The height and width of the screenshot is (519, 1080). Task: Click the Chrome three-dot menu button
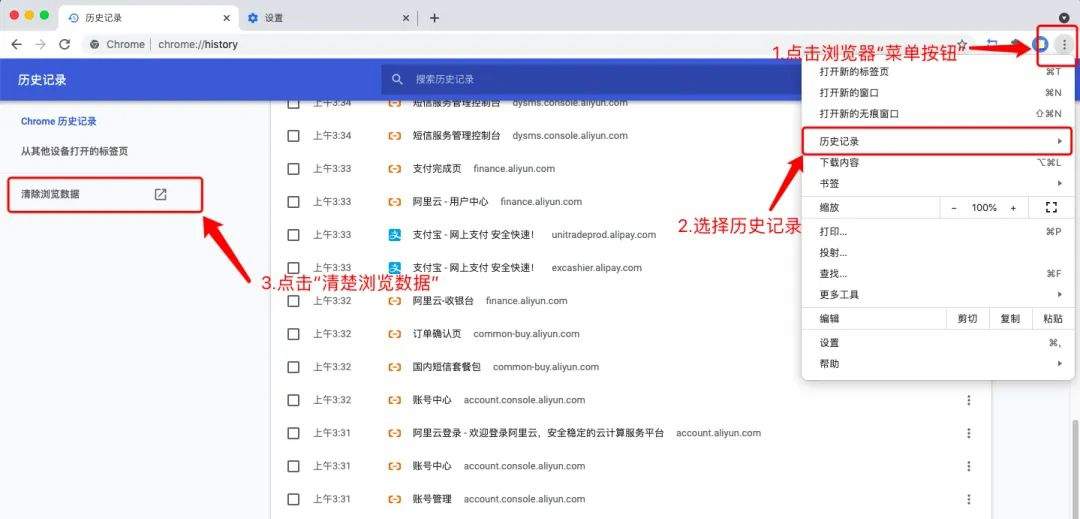coord(1065,44)
